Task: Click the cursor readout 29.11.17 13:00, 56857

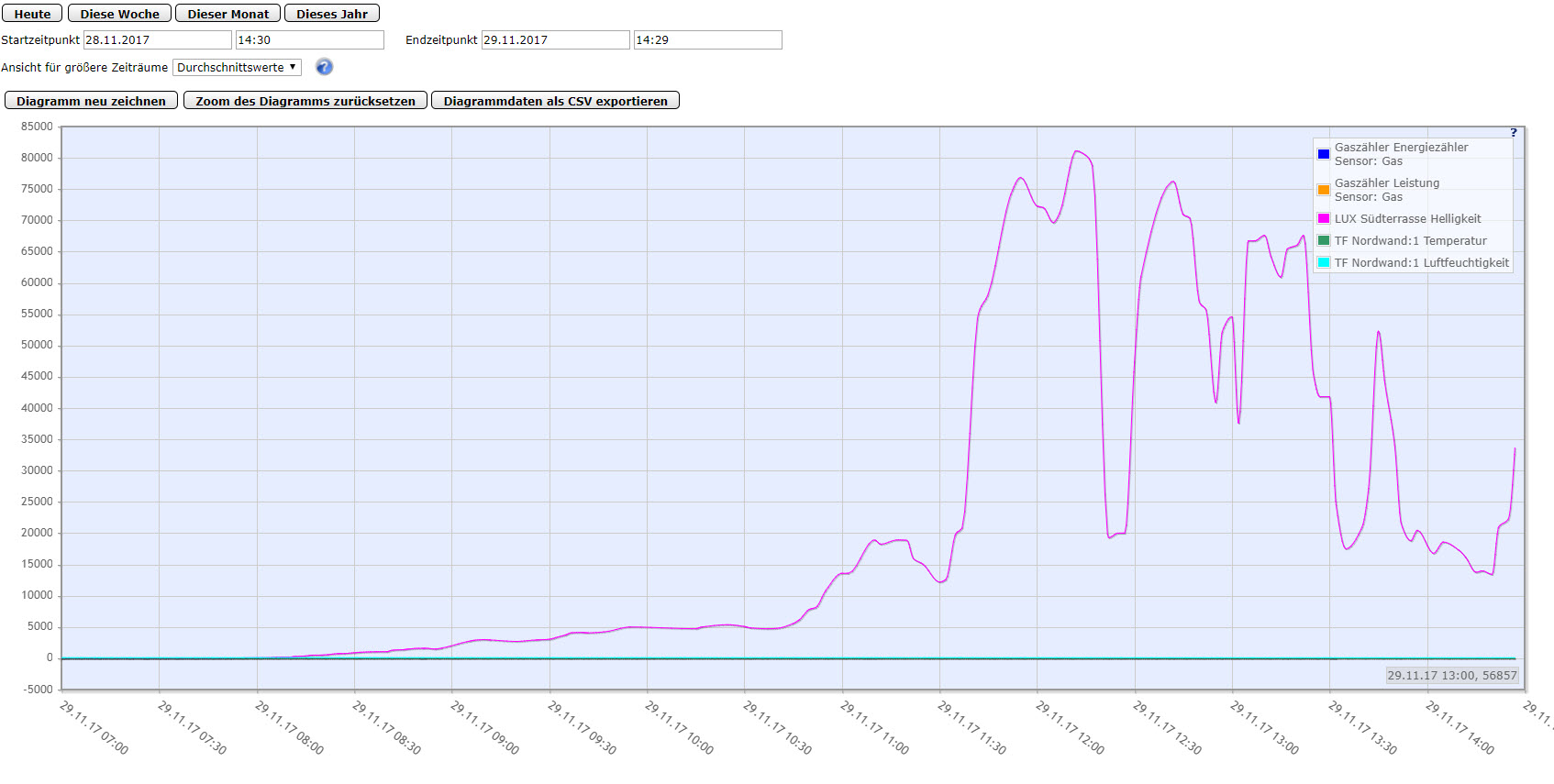Action: pos(1452,675)
